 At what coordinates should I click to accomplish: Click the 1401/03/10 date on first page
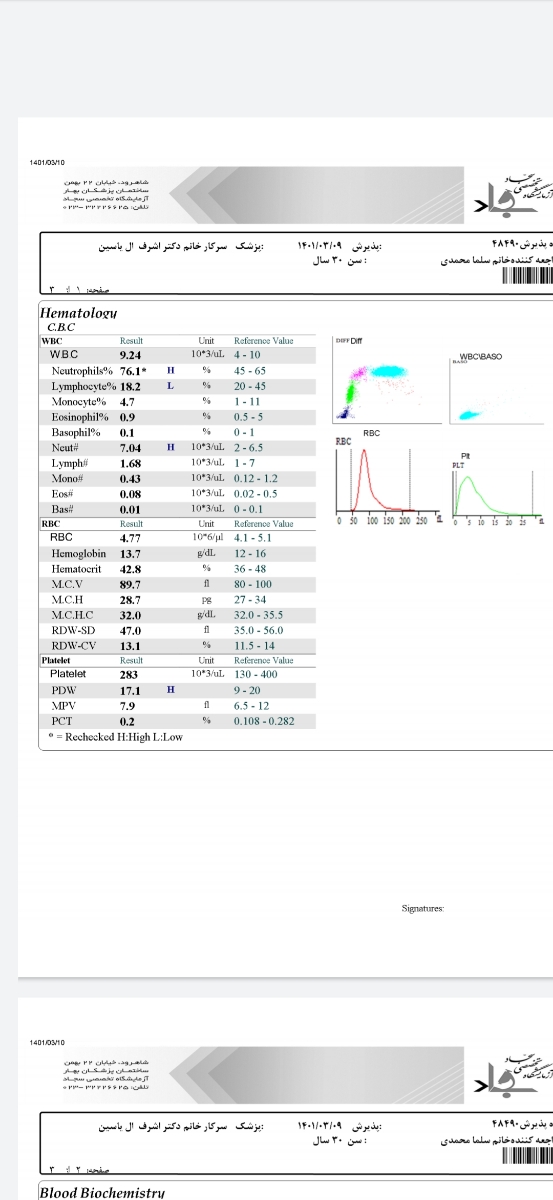(48, 161)
